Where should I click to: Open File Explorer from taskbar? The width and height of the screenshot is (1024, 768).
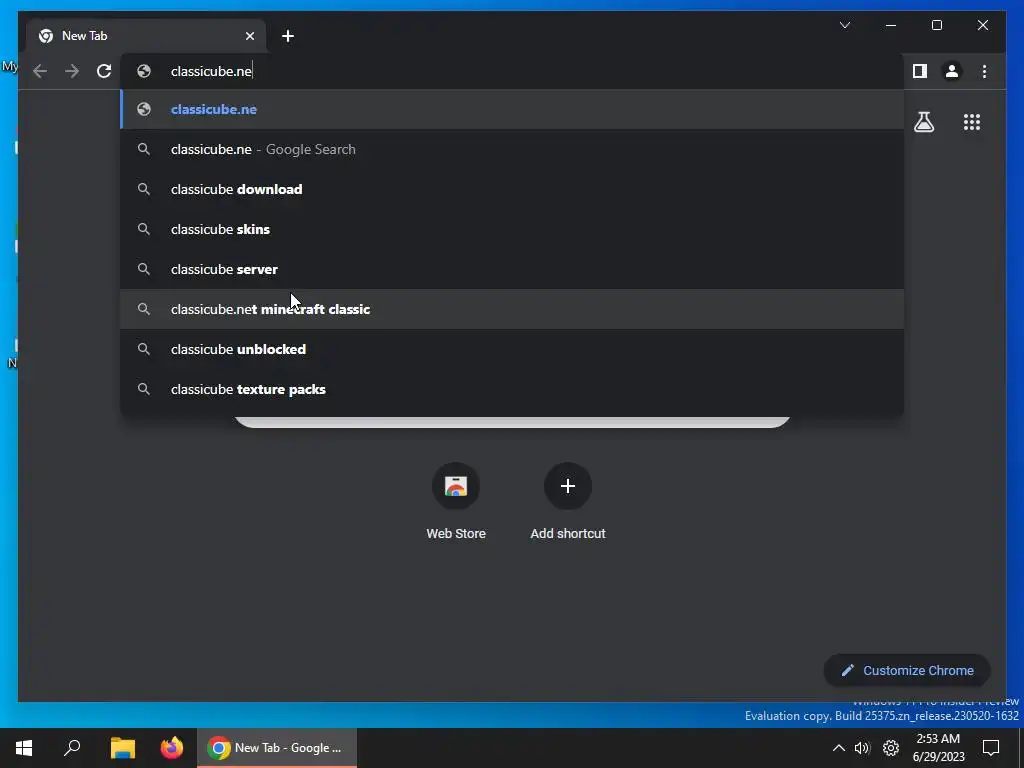coord(122,748)
